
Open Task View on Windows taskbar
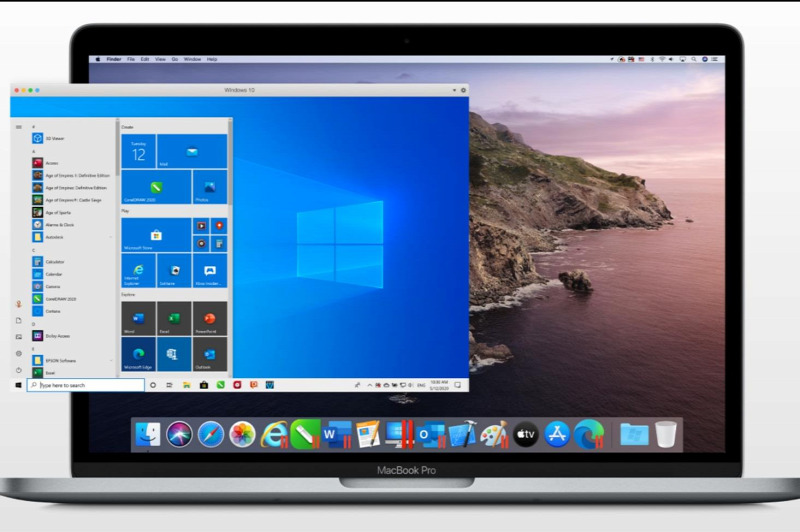[x=169, y=385]
